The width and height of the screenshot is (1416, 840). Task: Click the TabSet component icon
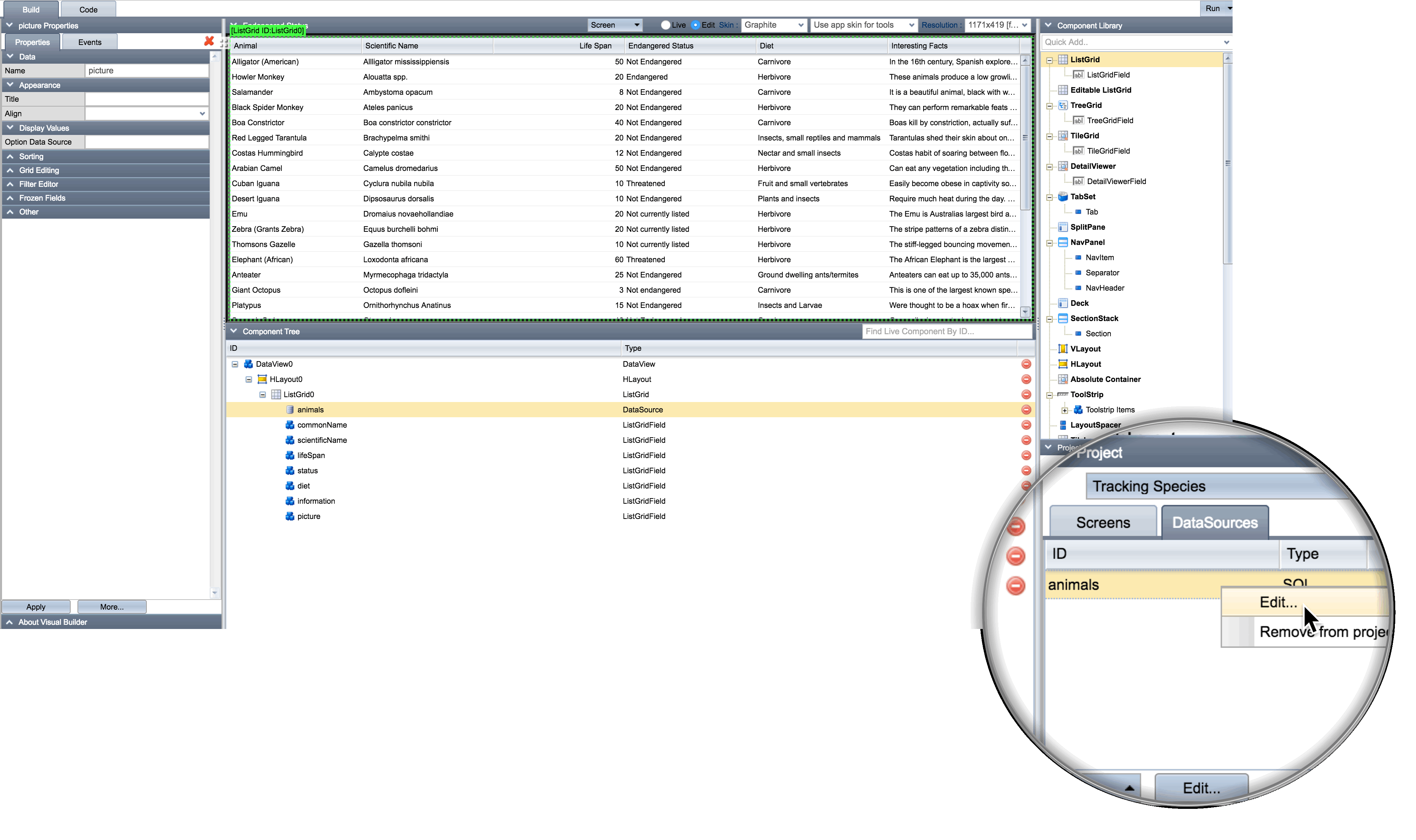(x=1063, y=197)
